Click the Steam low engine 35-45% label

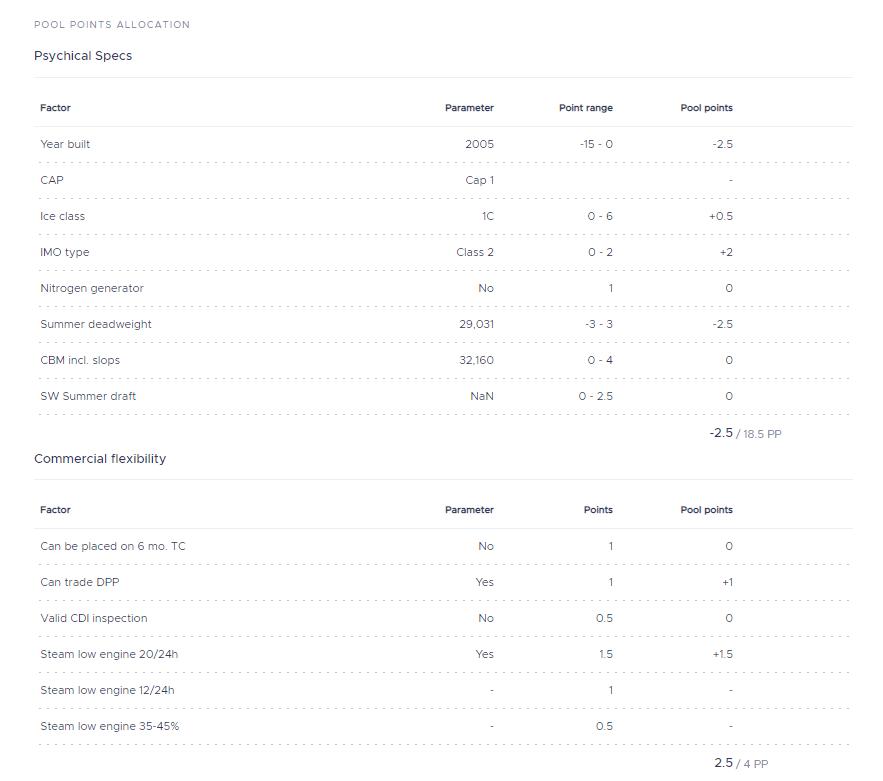click(110, 726)
